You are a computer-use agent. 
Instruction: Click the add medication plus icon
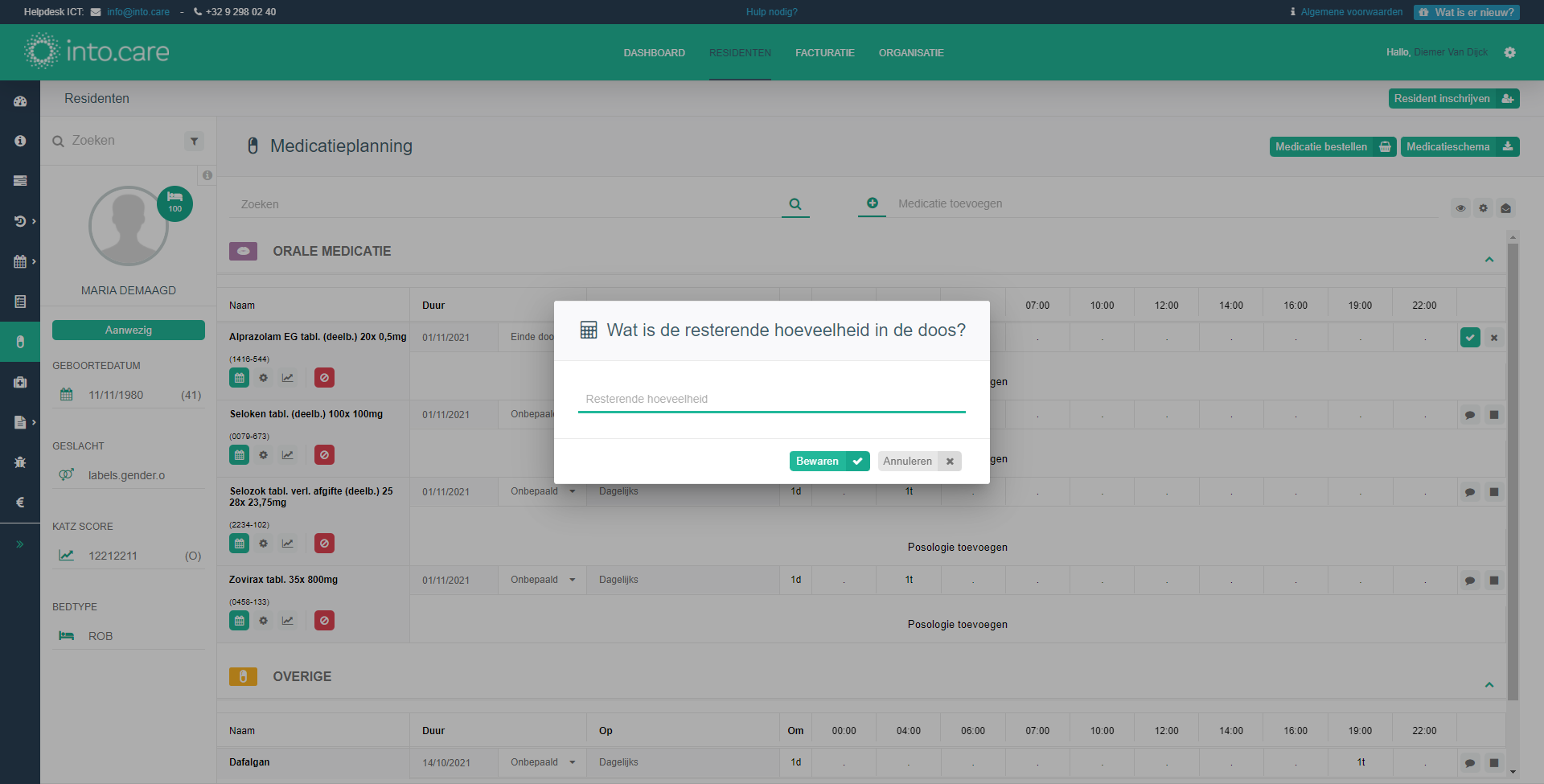[872, 203]
